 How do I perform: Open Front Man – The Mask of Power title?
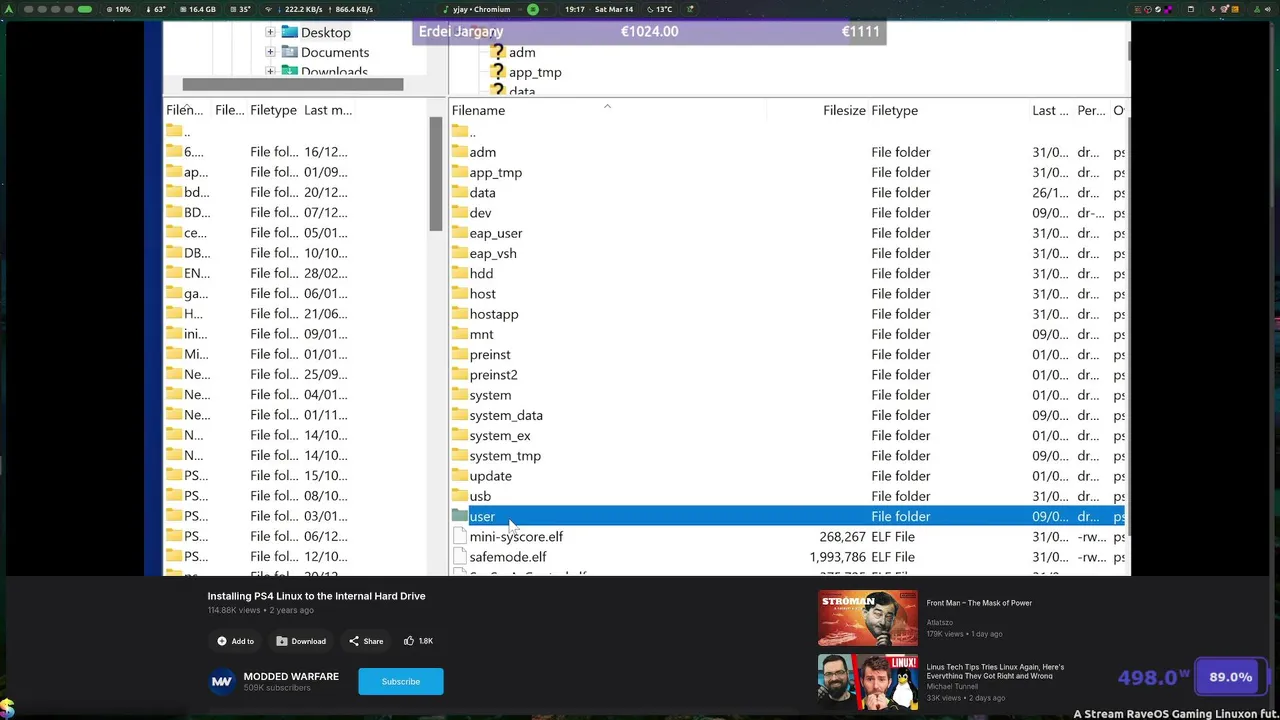click(x=979, y=603)
